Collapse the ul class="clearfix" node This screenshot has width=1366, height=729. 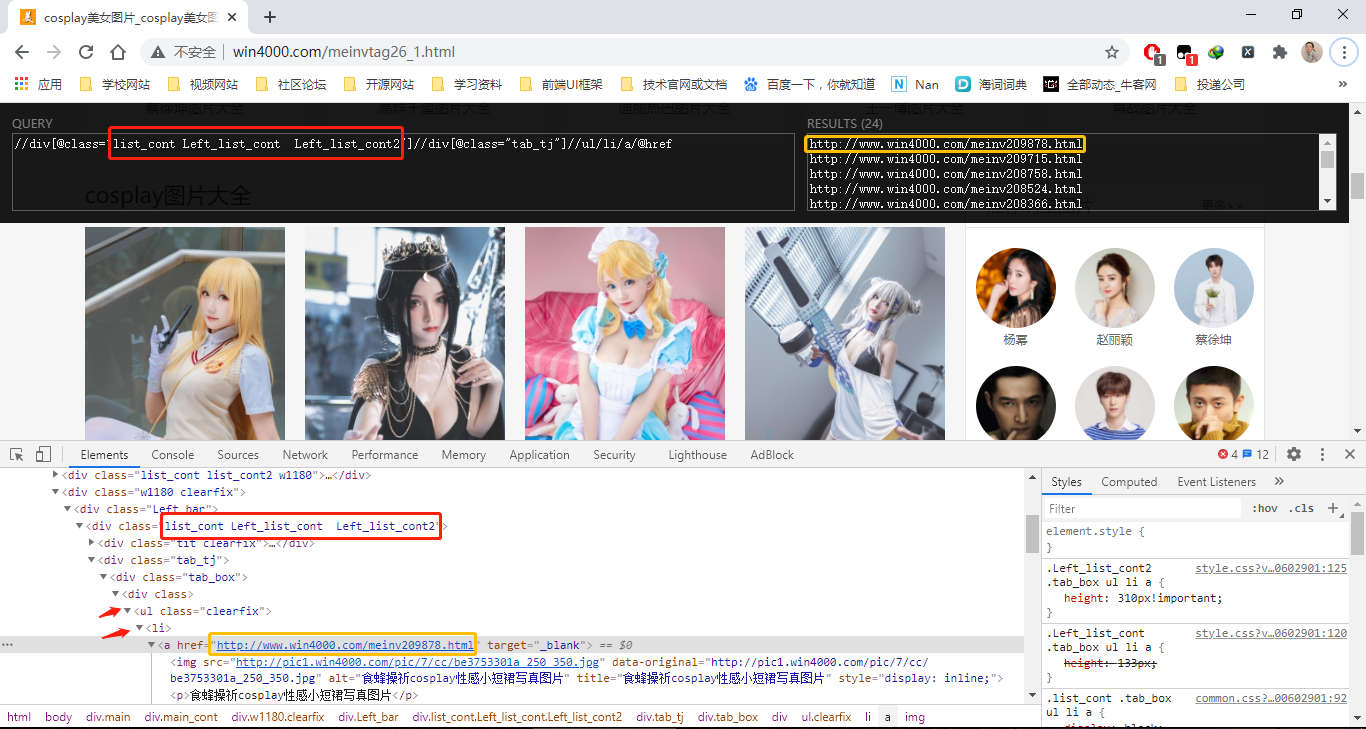[x=127, y=611]
